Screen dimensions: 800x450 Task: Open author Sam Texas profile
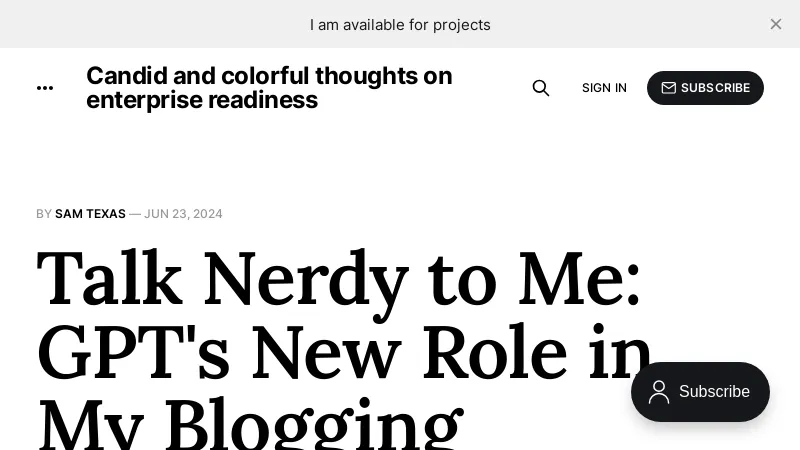tap(90, 214)
